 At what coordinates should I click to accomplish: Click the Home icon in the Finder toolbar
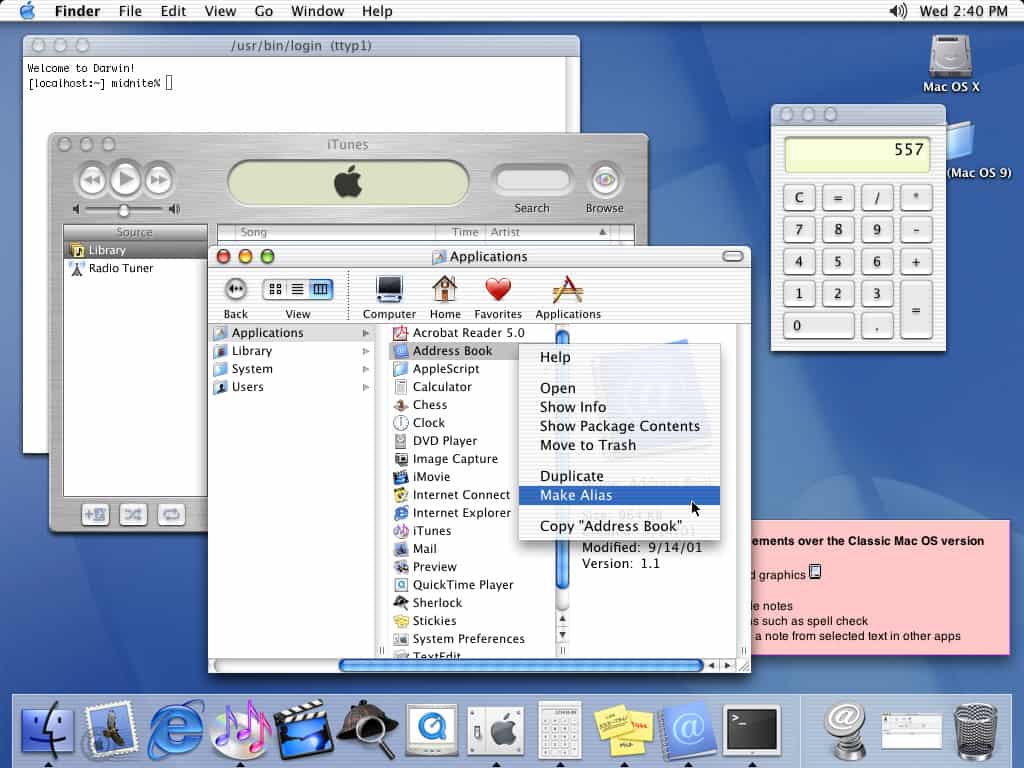[445, 290]
